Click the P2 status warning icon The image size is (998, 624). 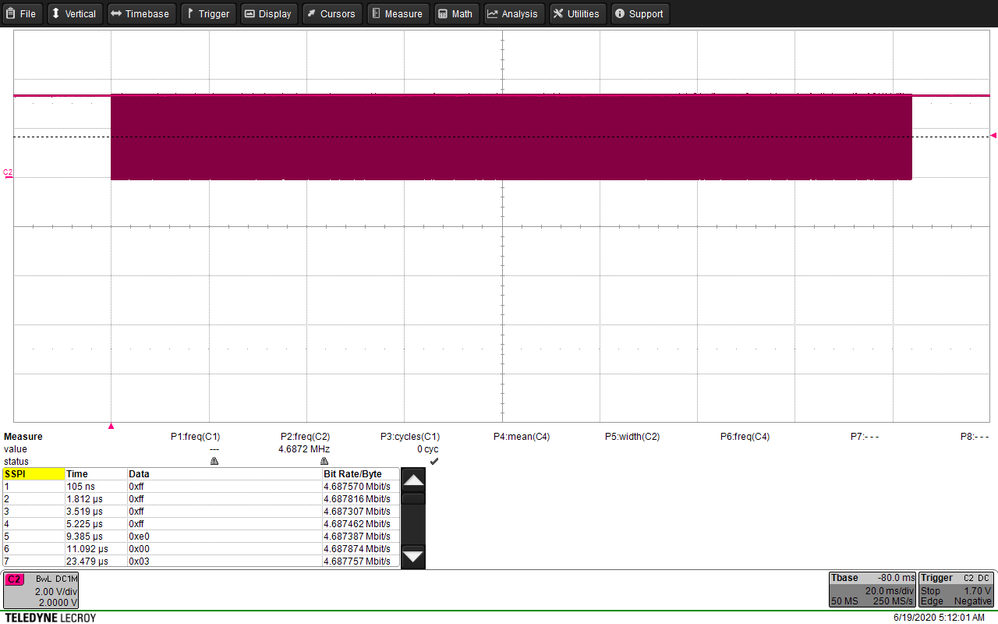point(325,461)
